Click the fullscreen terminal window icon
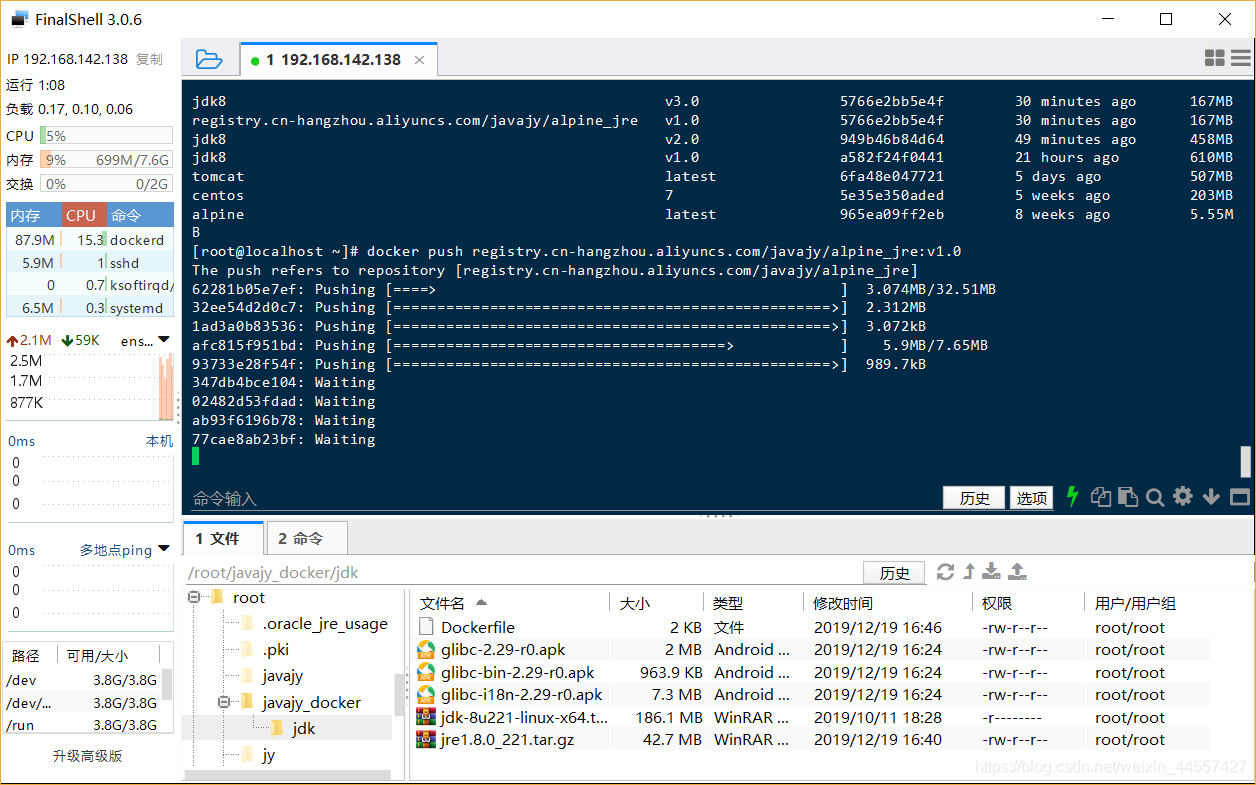Screen dimensions: 1256x785 (1240, 497)
